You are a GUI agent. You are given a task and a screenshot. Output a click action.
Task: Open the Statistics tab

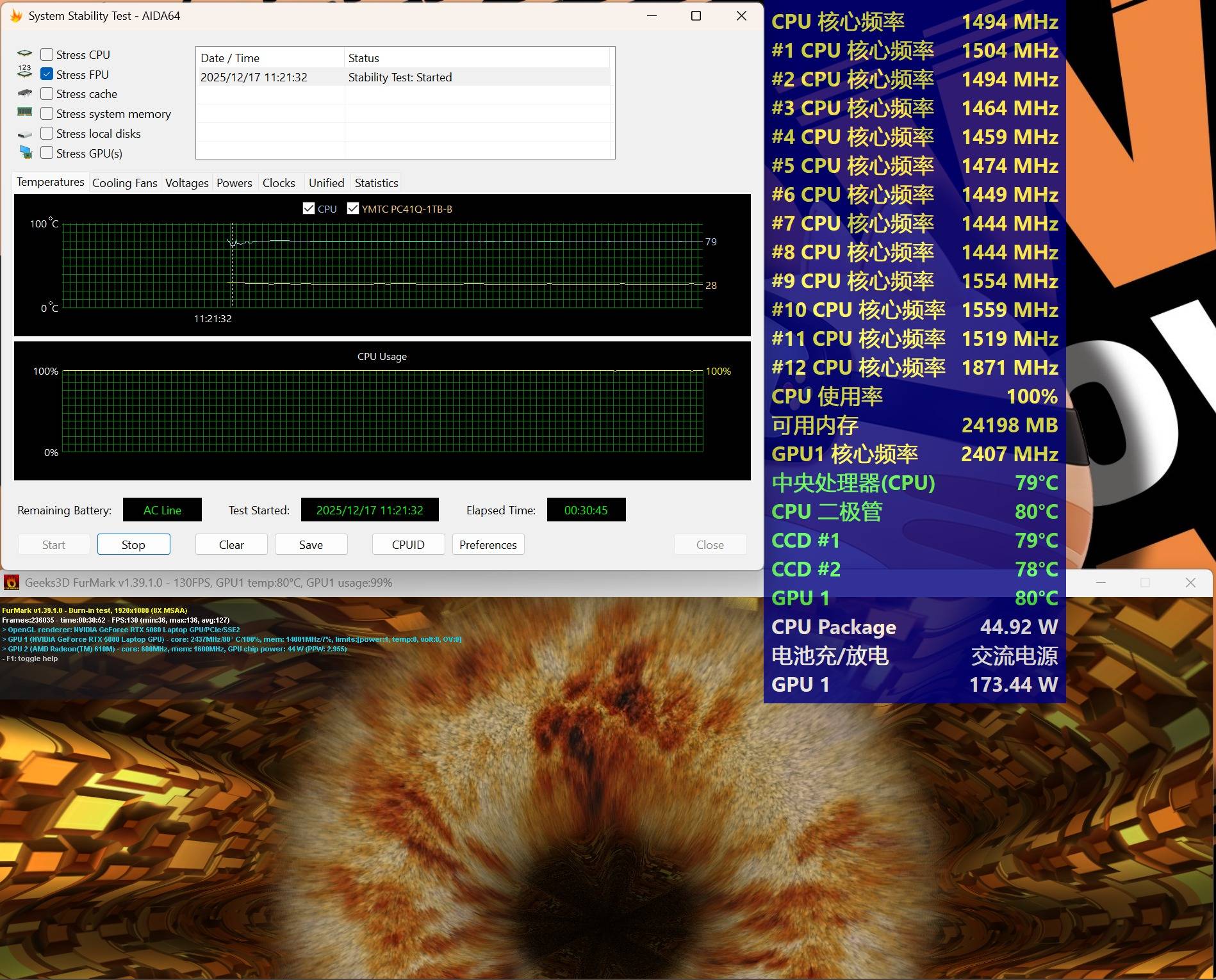376,183
